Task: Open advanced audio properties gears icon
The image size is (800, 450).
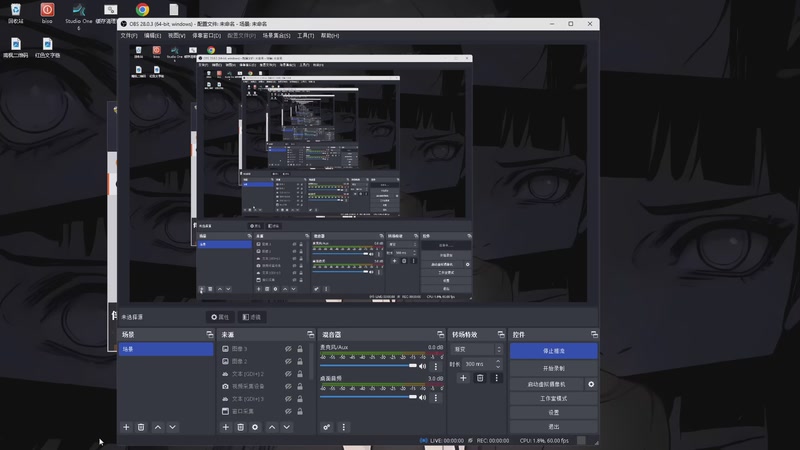Action: tap(327, 427)
